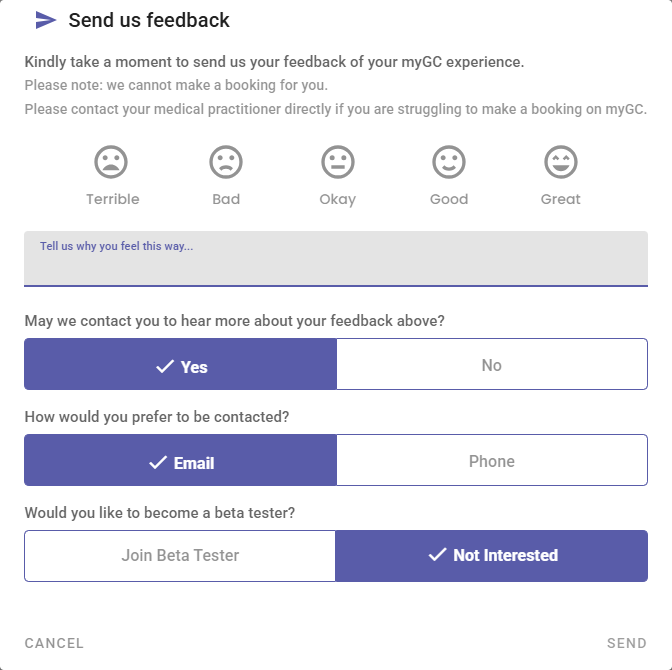Screen dimensions: 672x670
Task: Choose Join Beta Tester option
Action: 180,555
